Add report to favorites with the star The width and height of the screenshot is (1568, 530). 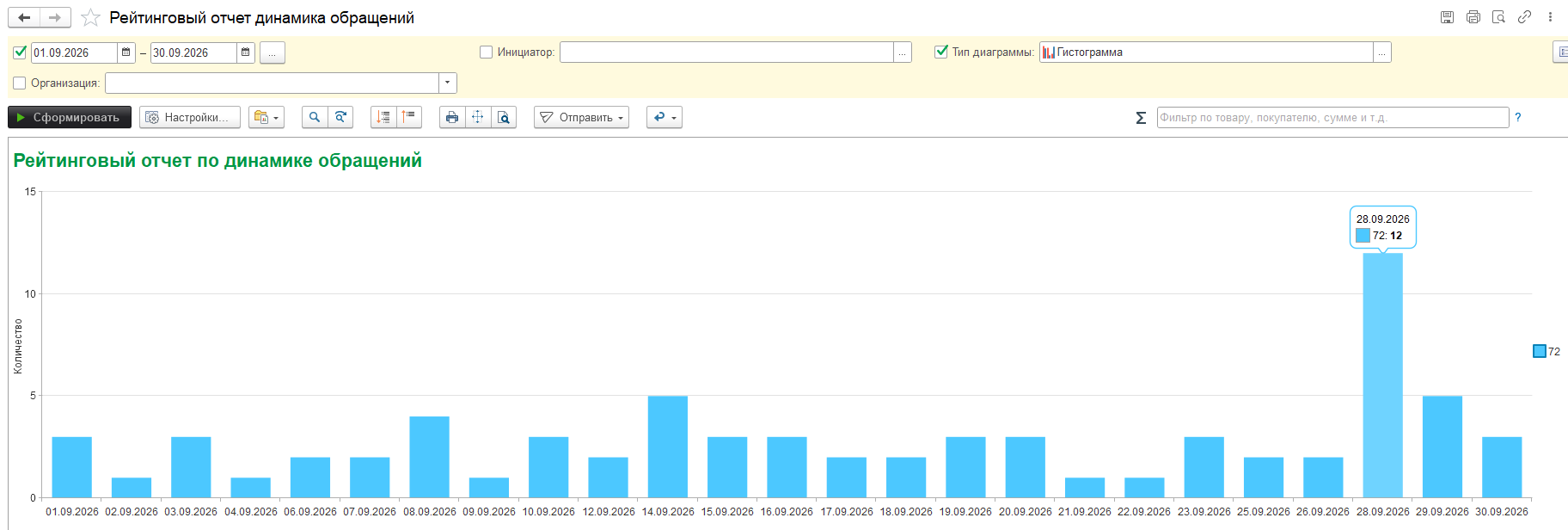tap(90, 18)
